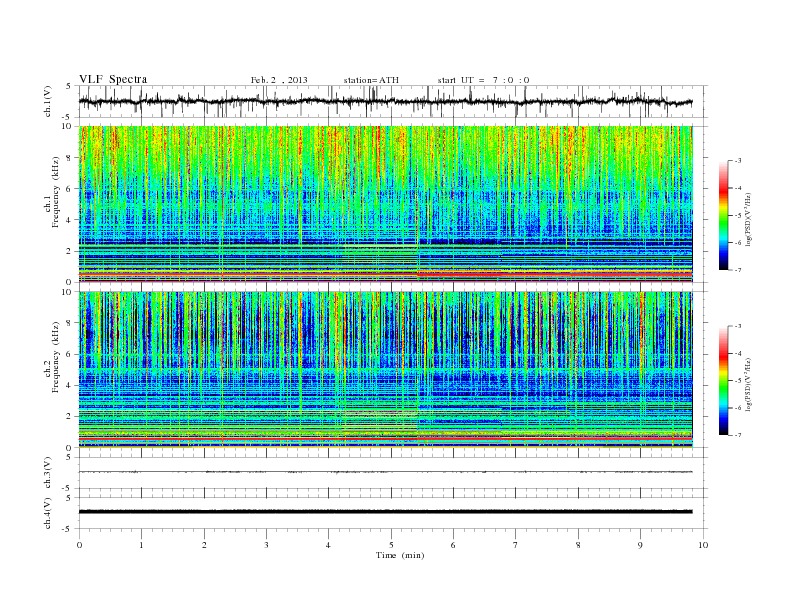Click the '2' kHz tick on ch.2 frequency axis

click(70, 417)
